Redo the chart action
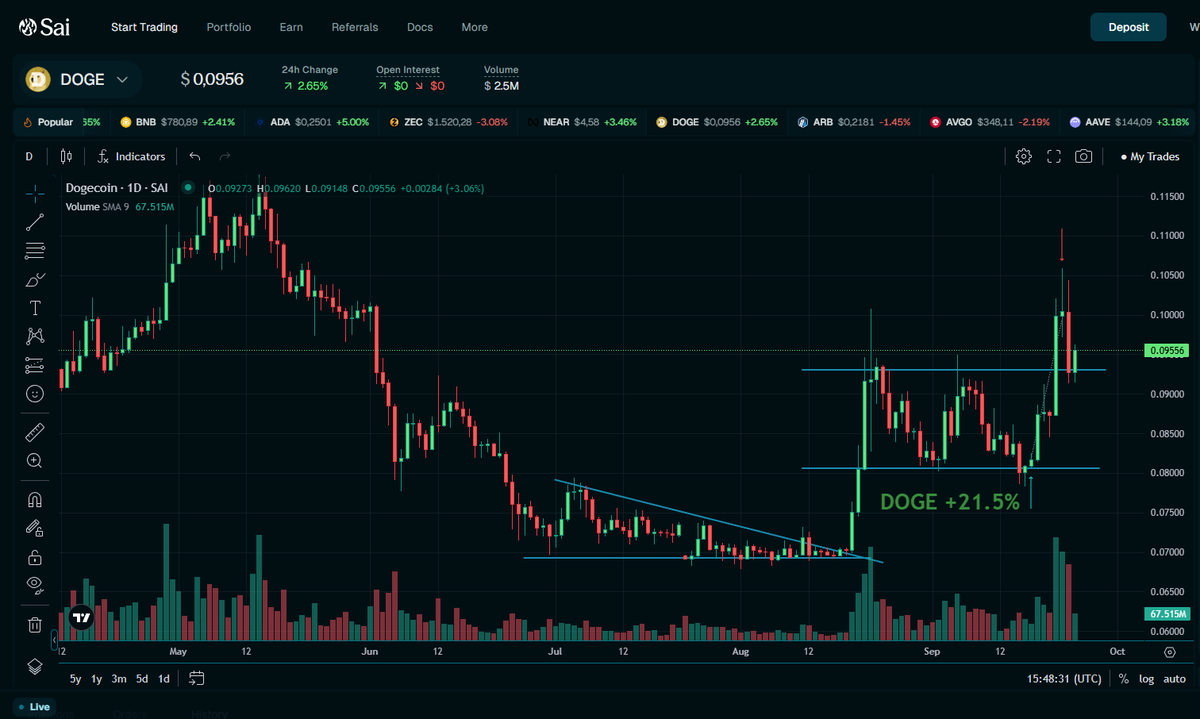Image resolution: width=1200 pixels, height=719 pixels. [225, 156]
